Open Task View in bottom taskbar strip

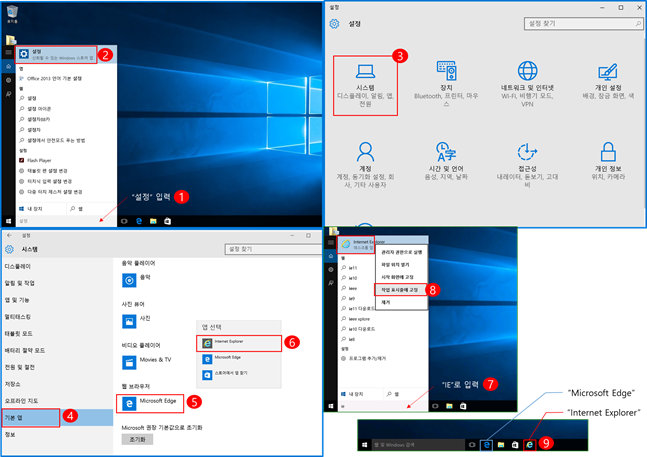[x=472, y=445]
